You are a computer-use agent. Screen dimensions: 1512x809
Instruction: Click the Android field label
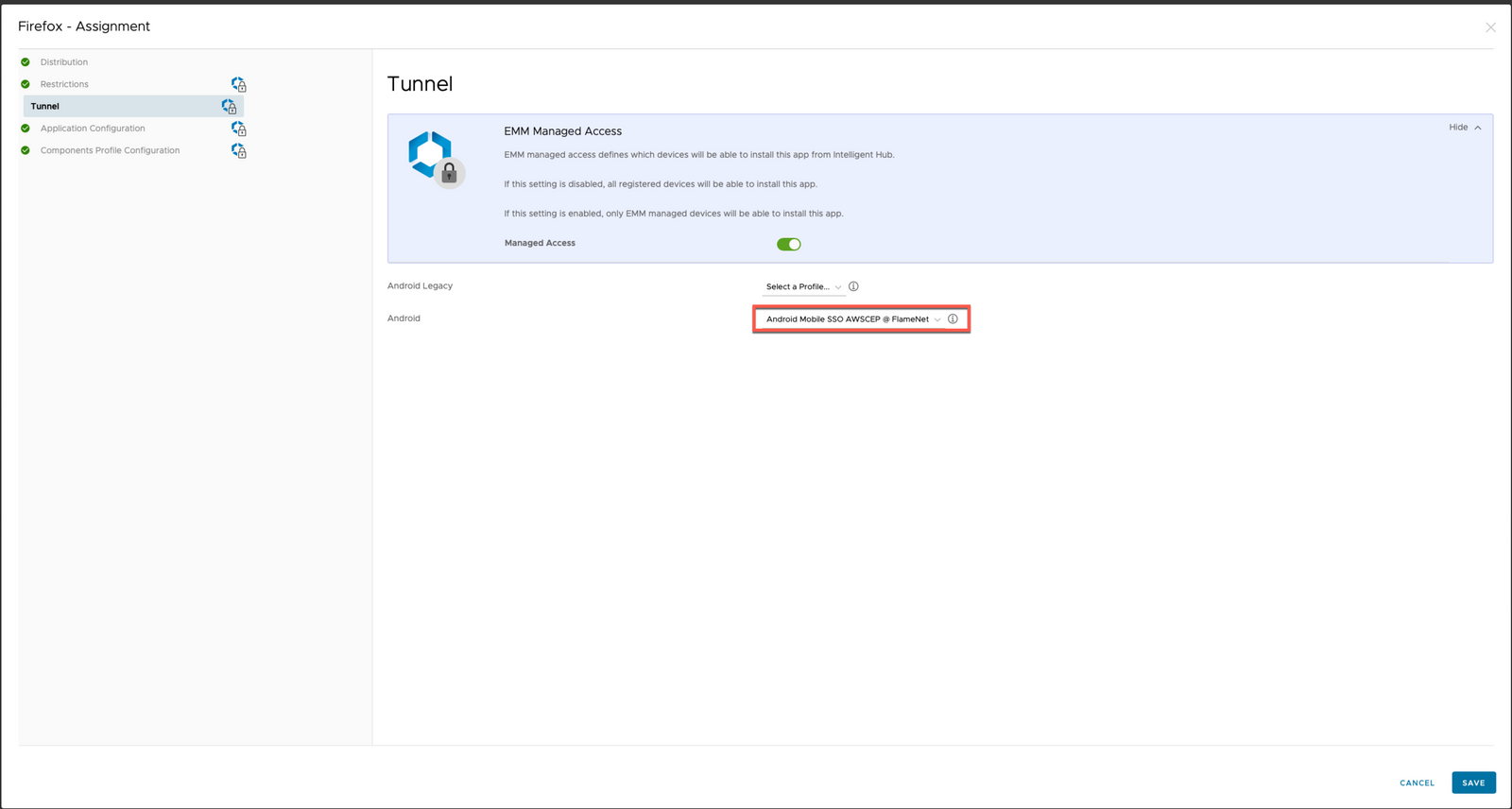click(404, 318)
